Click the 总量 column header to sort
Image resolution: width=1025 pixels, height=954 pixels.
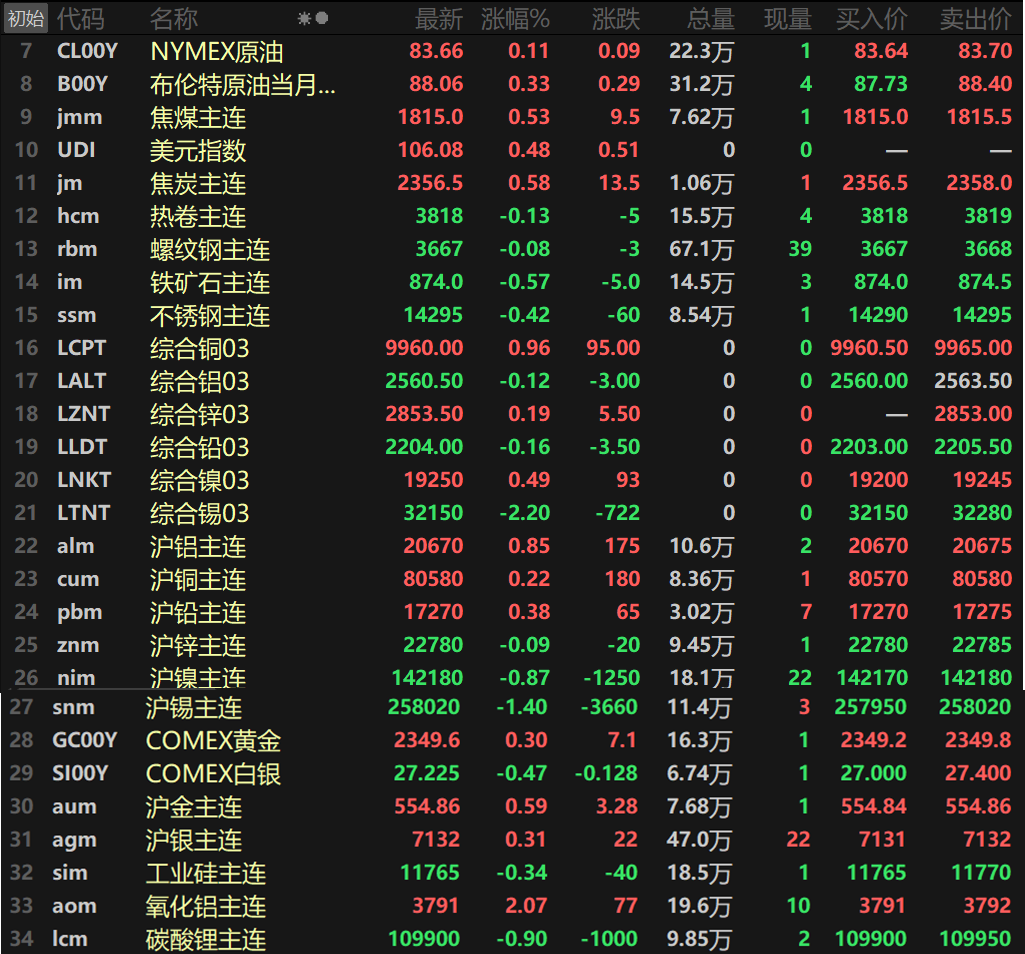[x=711, y=17]
